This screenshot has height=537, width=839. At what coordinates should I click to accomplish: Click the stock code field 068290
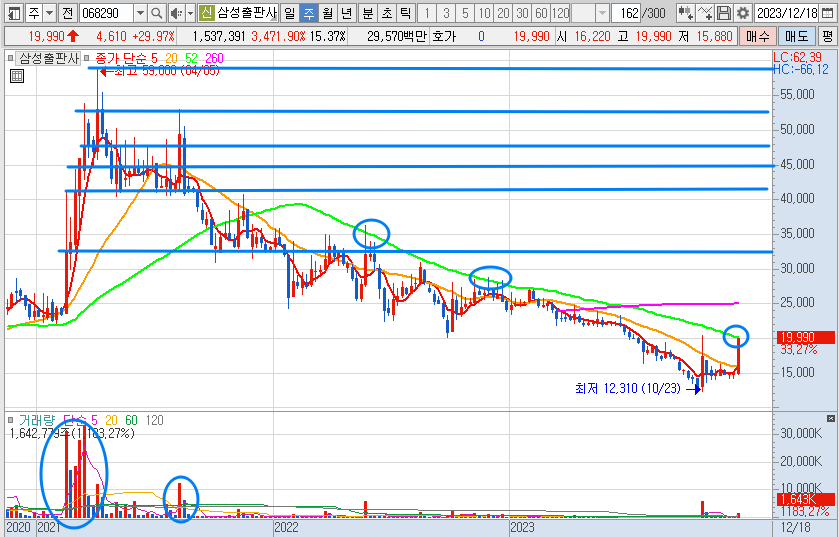[106, 13]
